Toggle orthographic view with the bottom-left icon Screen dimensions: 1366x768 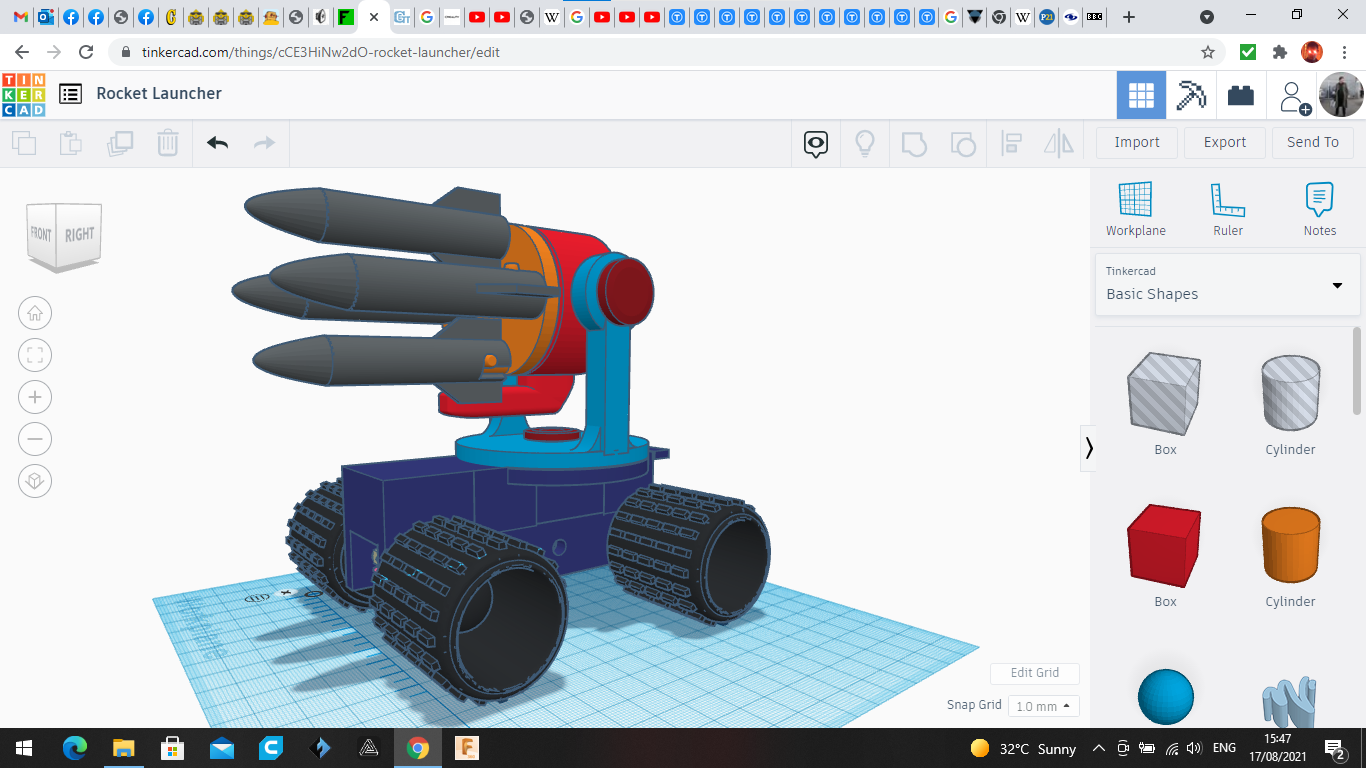pyautogui.click(x=35, y=481)
